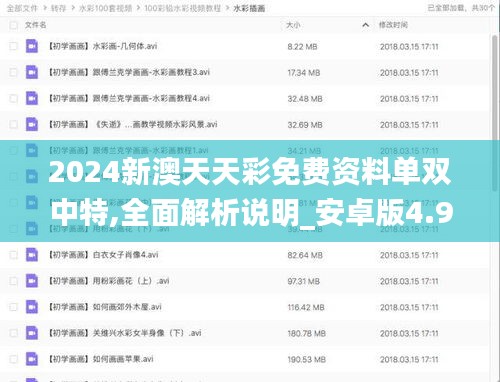This screenshot has width=500, height=382.
Task: Click the size value 116.42 MB
Action: [306, 307]
